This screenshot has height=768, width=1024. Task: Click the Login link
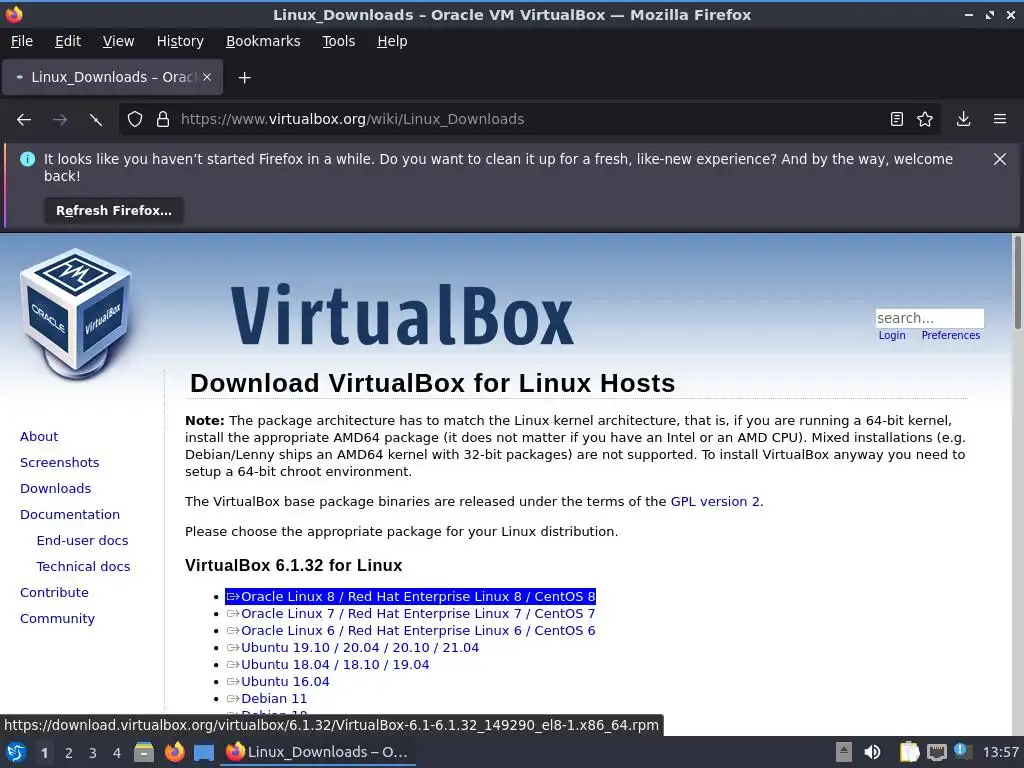coord(891,336)
